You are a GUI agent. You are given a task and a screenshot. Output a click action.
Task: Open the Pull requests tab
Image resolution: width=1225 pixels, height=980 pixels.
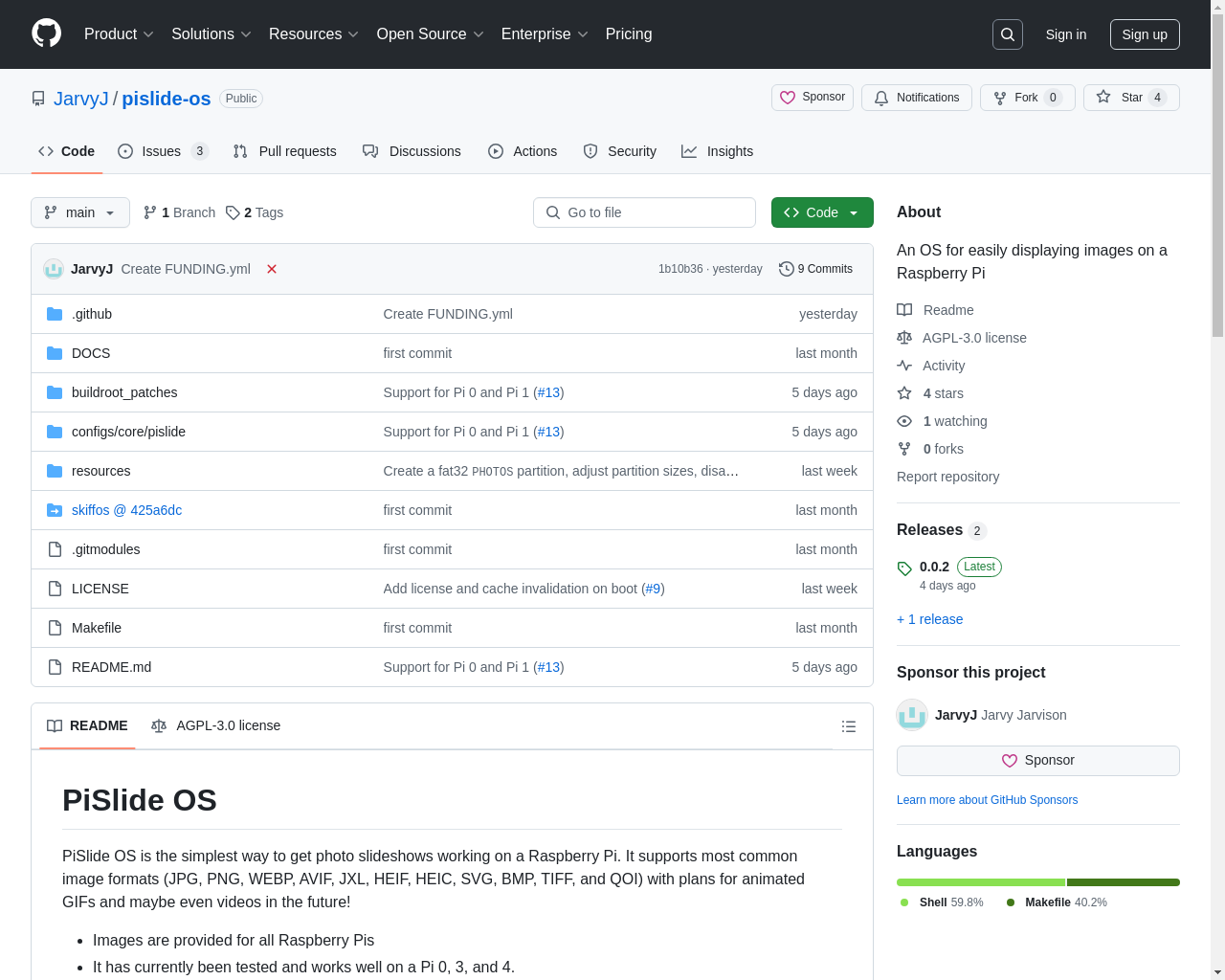point(285,151)
